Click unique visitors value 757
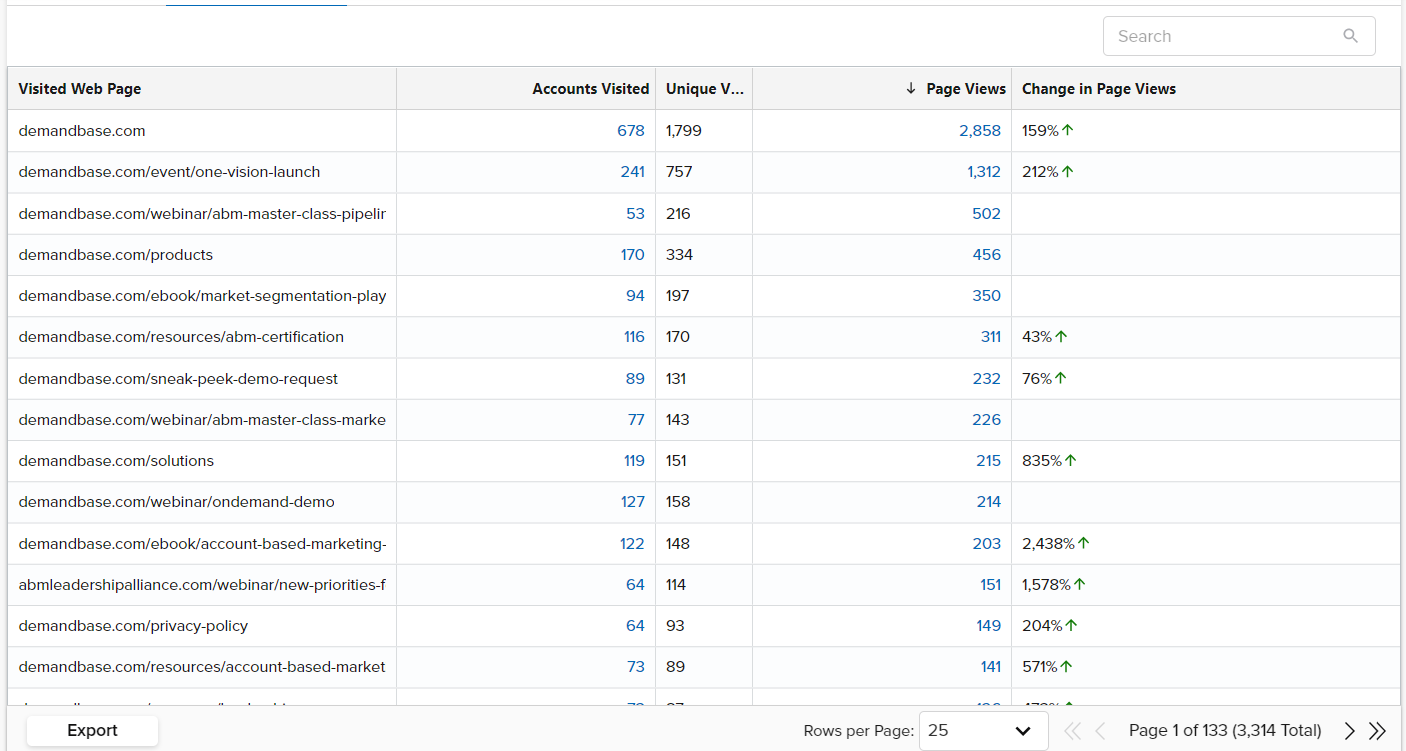This screenshot has height=751, width=1406. tap(679, 172)
